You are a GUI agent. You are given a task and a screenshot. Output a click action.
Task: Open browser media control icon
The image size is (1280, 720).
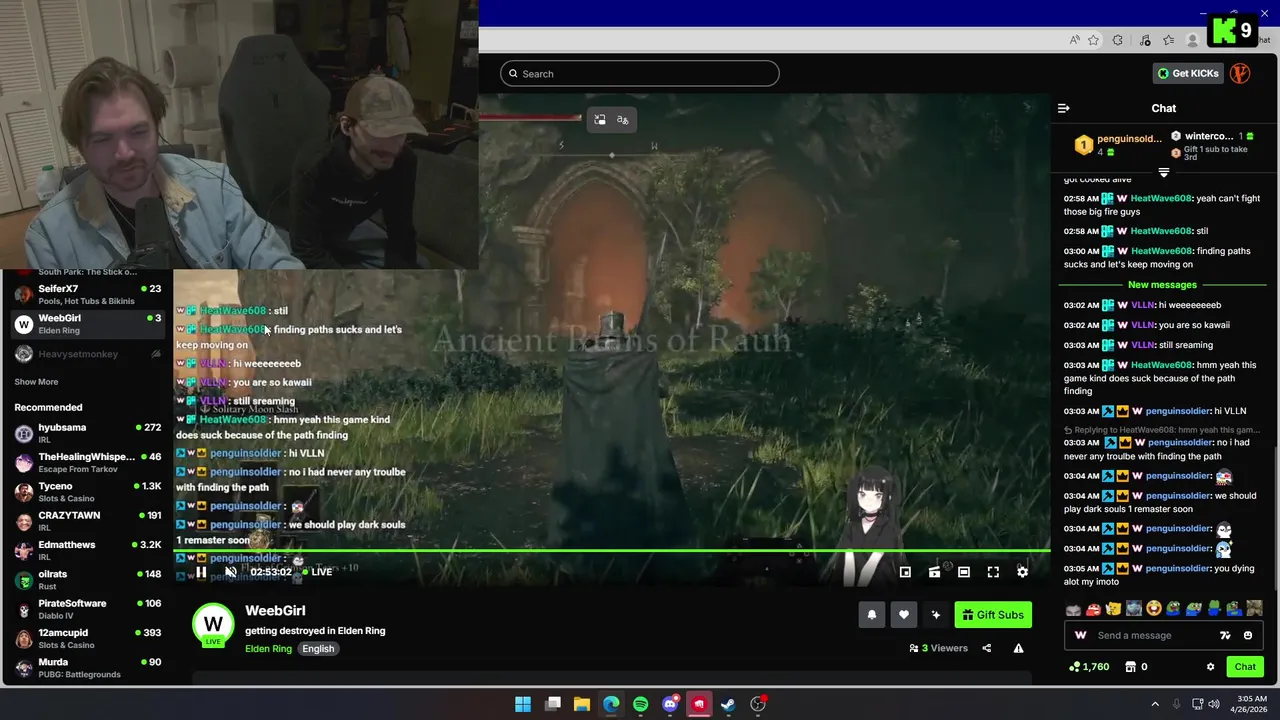pyautogui.click(x=1145, y=40)
